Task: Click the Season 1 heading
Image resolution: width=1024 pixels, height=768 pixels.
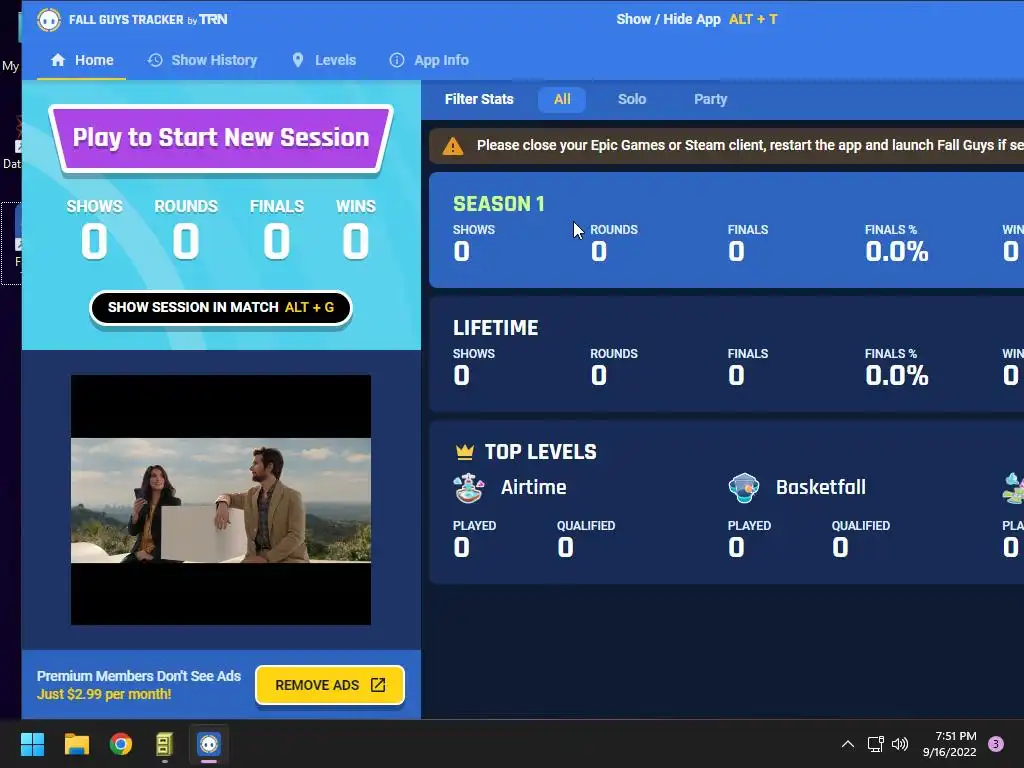Action: point(499,204)
